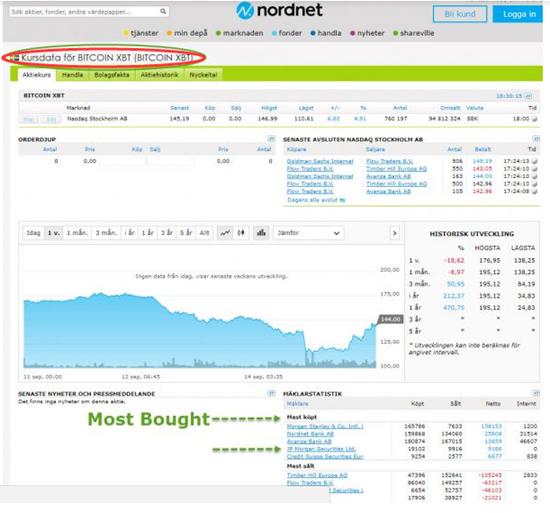The height and width of the screenshot is (513, 550).
Task: Open the Dagens alla avslut link
Action: [x=316, y=200]
